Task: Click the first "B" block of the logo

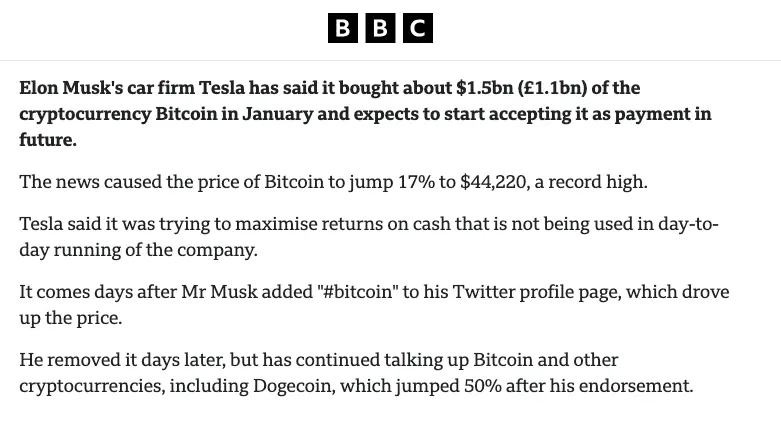Action: point(343,28)
